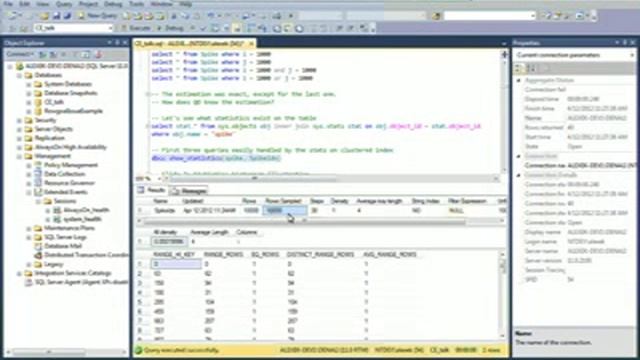Open the Window menu
640x360 pixels.
(162, 4)
